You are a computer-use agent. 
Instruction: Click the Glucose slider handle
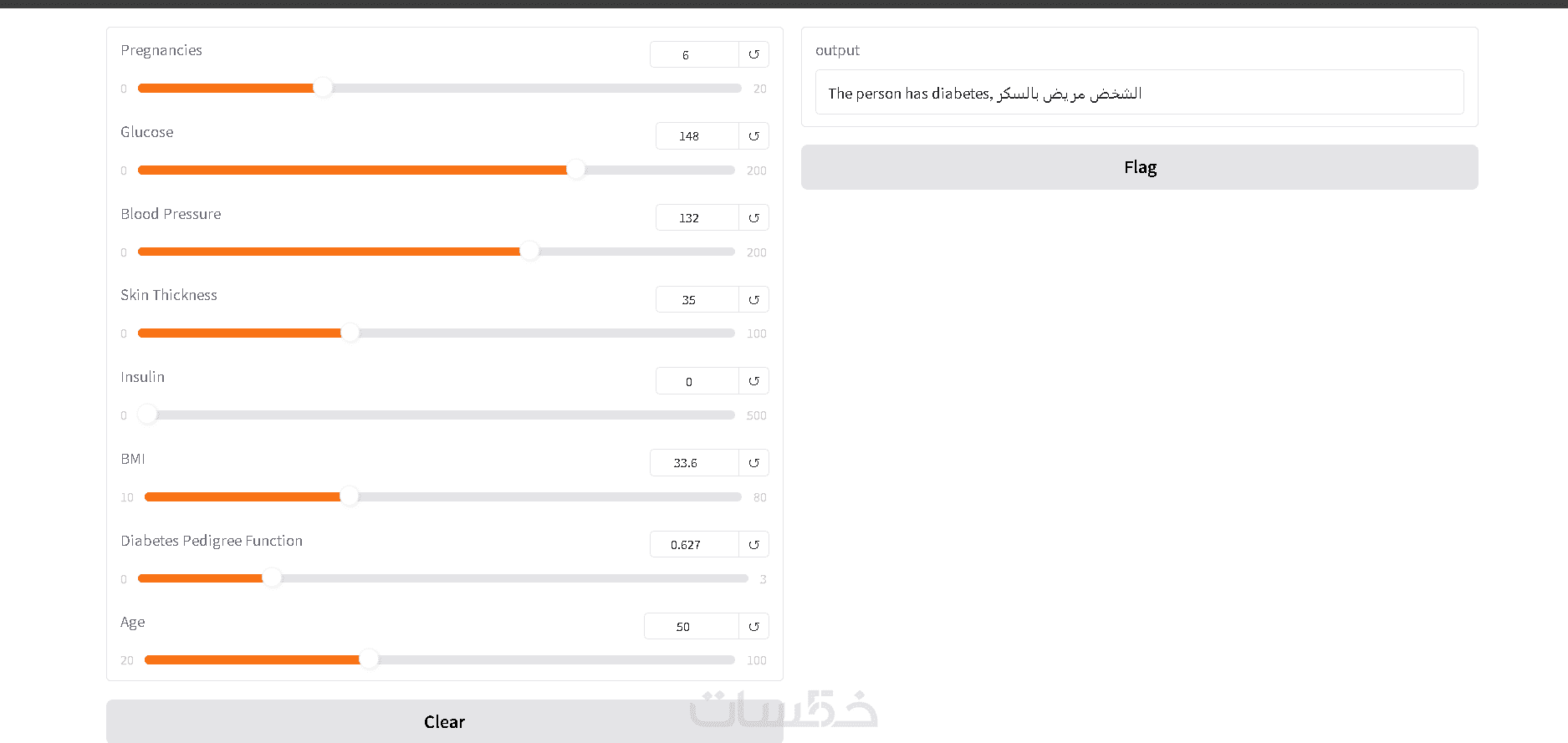pyautogui.click(x=576, y=170)
